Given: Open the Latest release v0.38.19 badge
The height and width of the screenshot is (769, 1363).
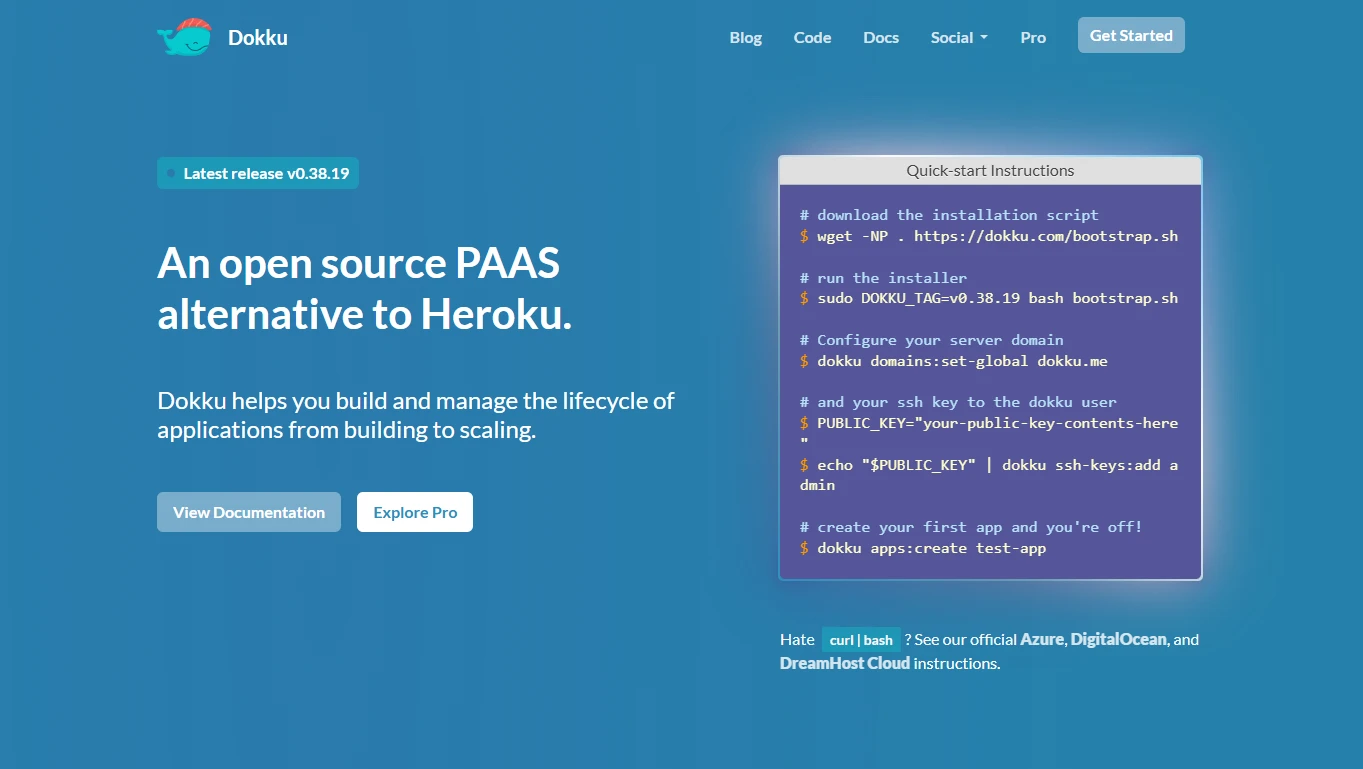Looking at the screenshot, I should point(258,173).
